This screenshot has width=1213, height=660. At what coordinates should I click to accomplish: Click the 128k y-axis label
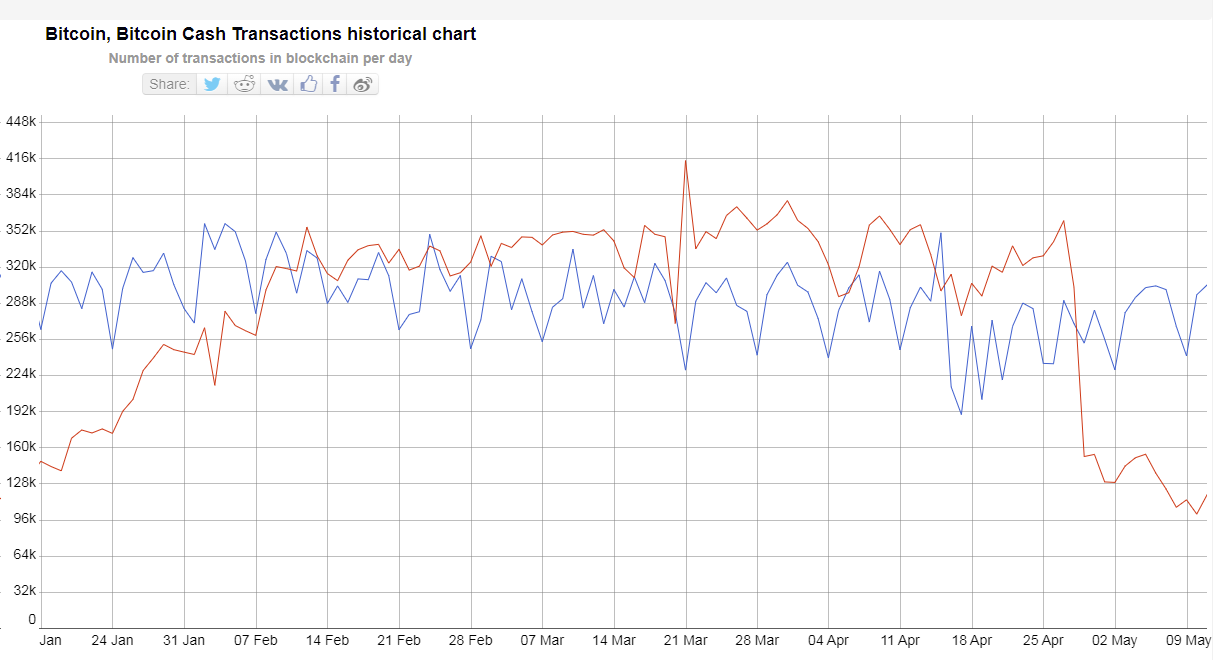click(x=21, y=483)
